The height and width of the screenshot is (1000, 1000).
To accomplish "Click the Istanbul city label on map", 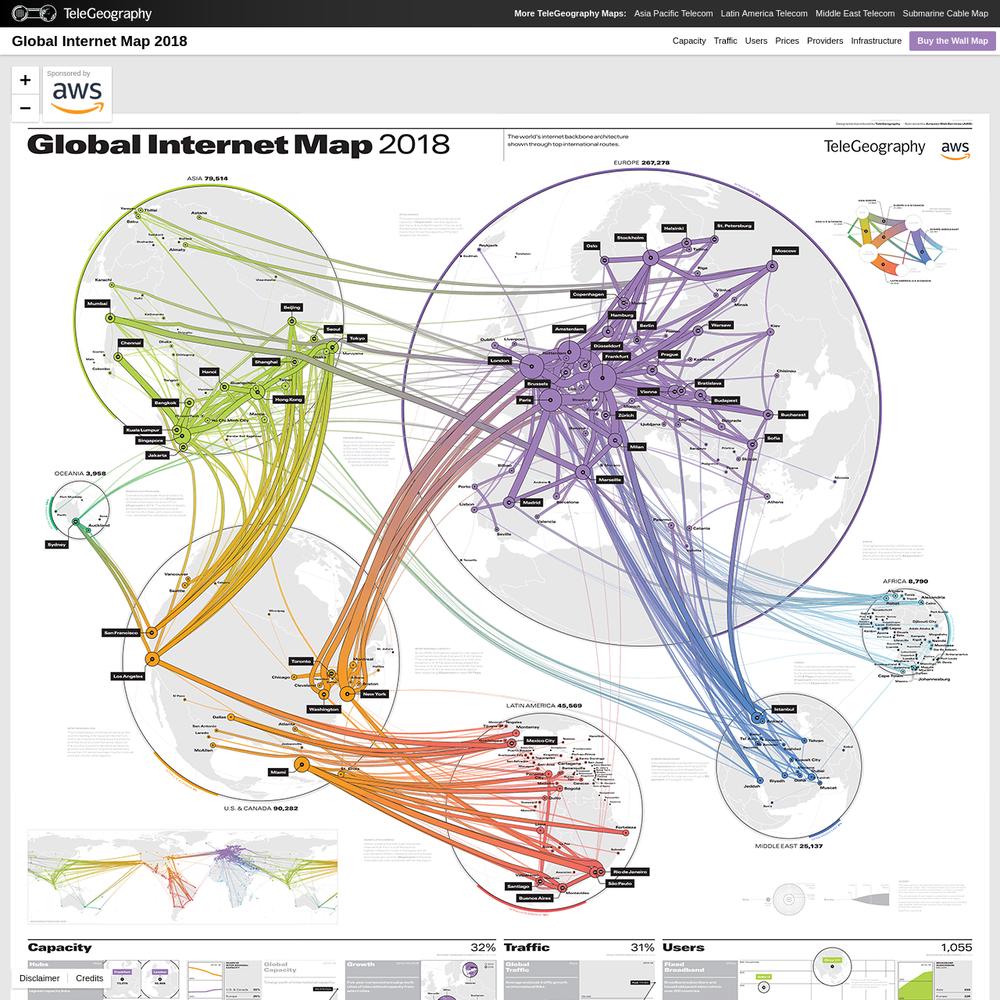I will click(x=784, y=709).
